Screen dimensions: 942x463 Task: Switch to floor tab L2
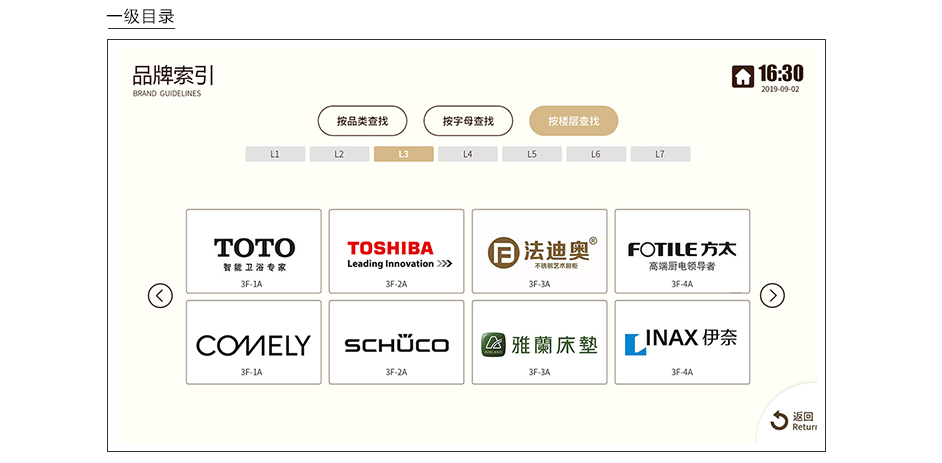pos(339,154)
